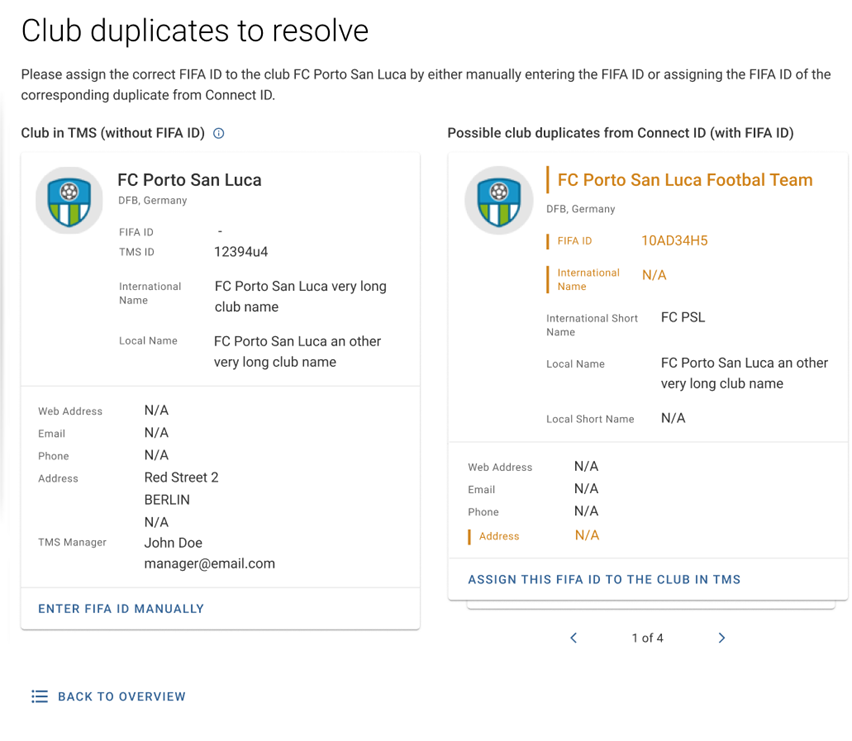Click the TMS ID value 12394u4
Image resolution: width=852 pixels, height=741 pixels.
(x=241, y=252)
